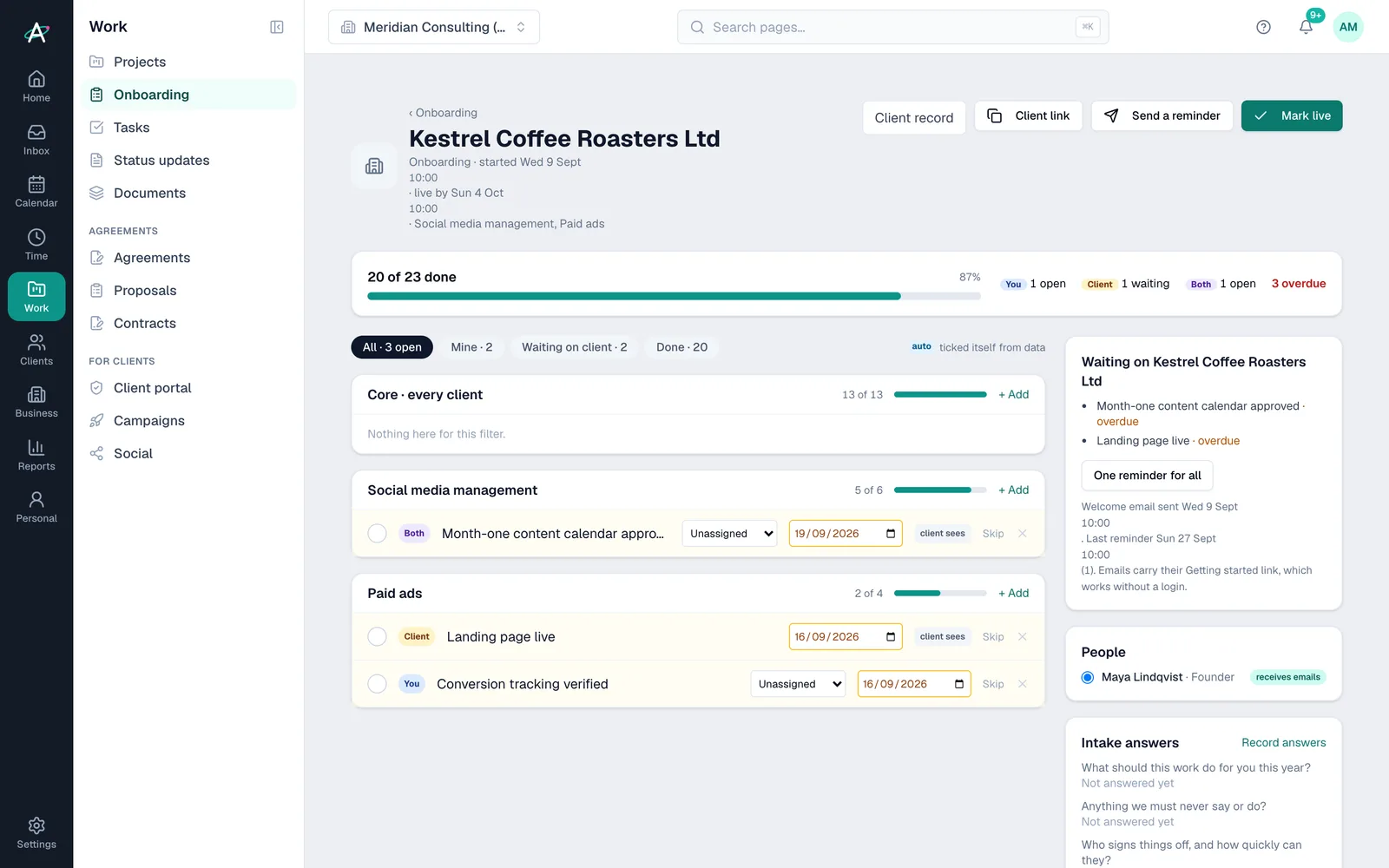Remove Month-one content calendar item
Screen dimensions: 1389x868
[1023, 533]
